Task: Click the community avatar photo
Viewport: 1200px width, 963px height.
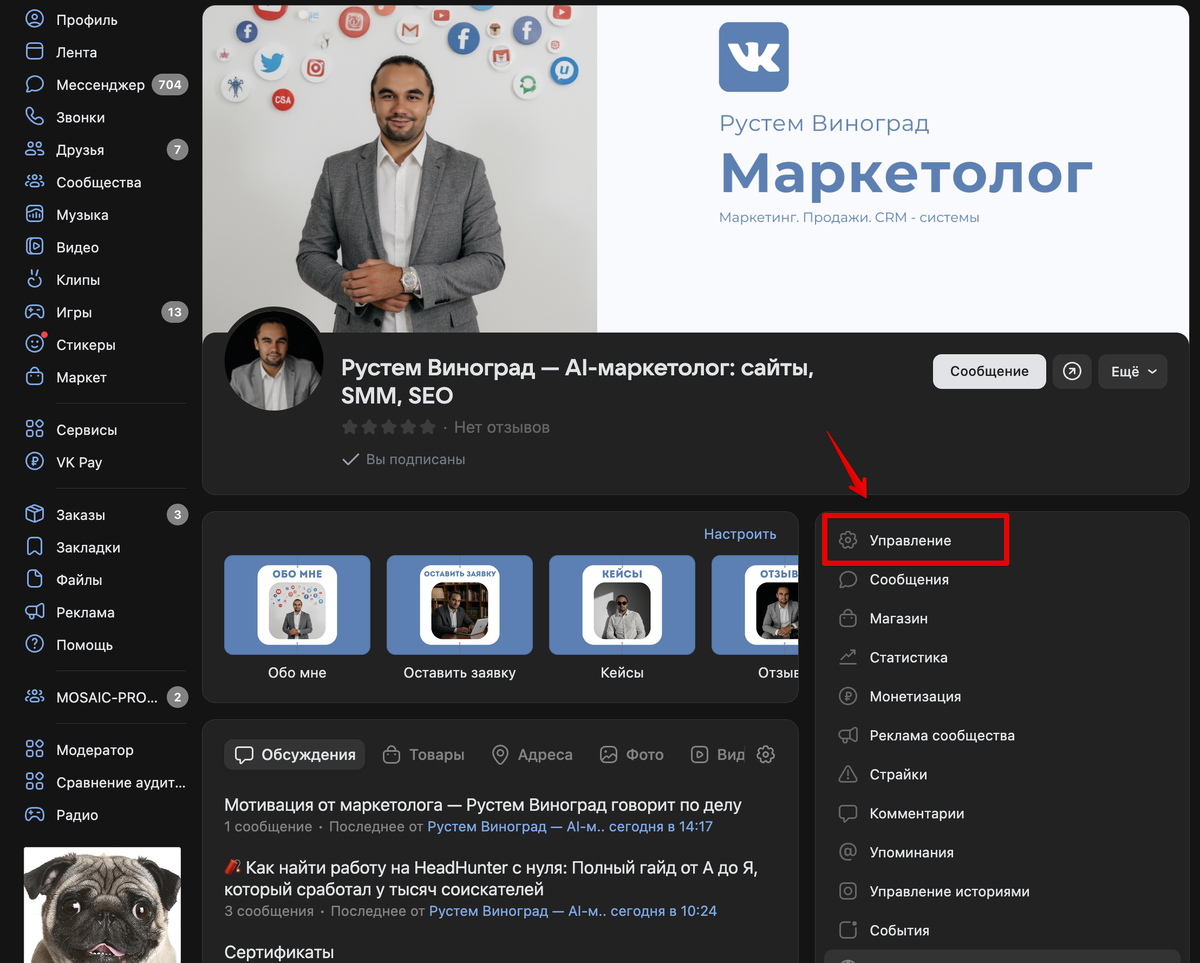Action: (x=273, y=359)
